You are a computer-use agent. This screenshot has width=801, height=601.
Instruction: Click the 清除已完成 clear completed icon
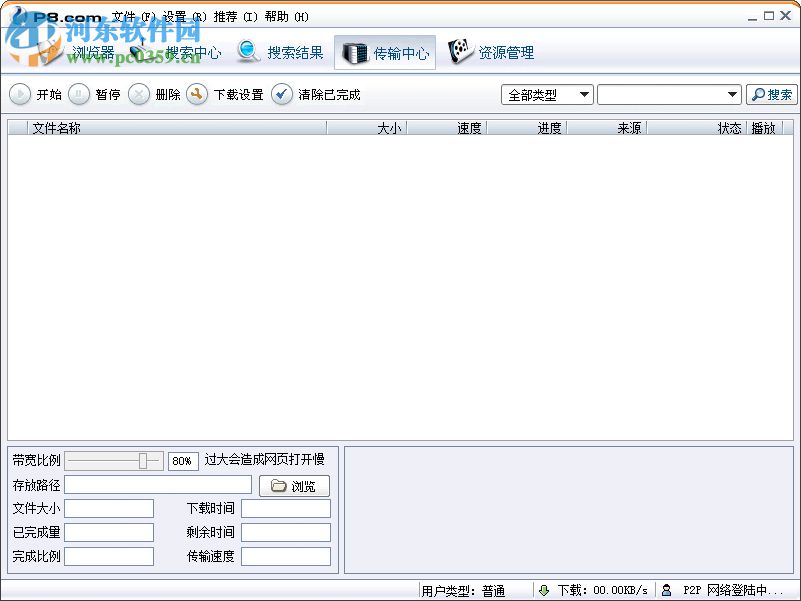pos(281,94)
